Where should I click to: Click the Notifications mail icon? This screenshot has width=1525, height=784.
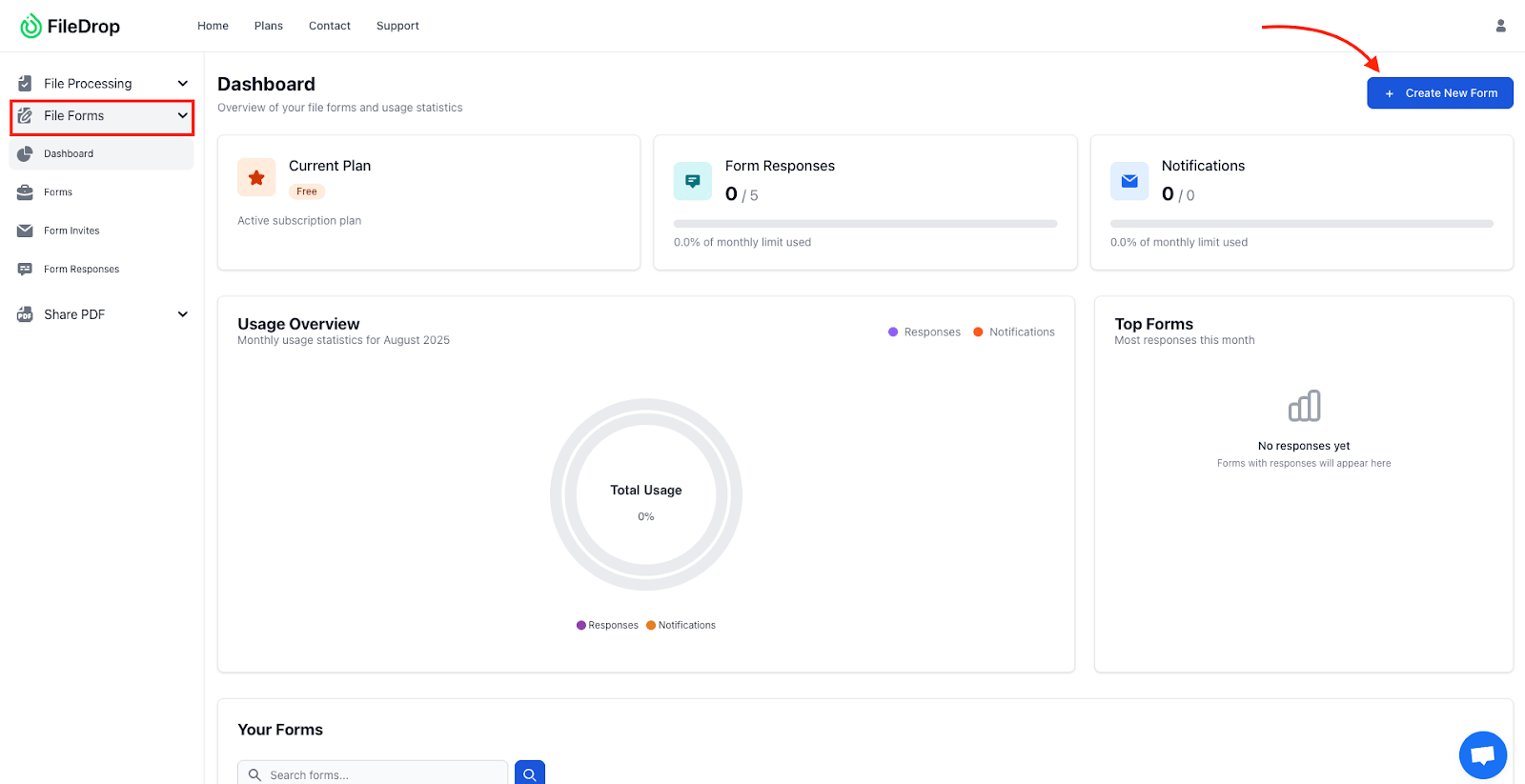click(x=1129, y=181)
